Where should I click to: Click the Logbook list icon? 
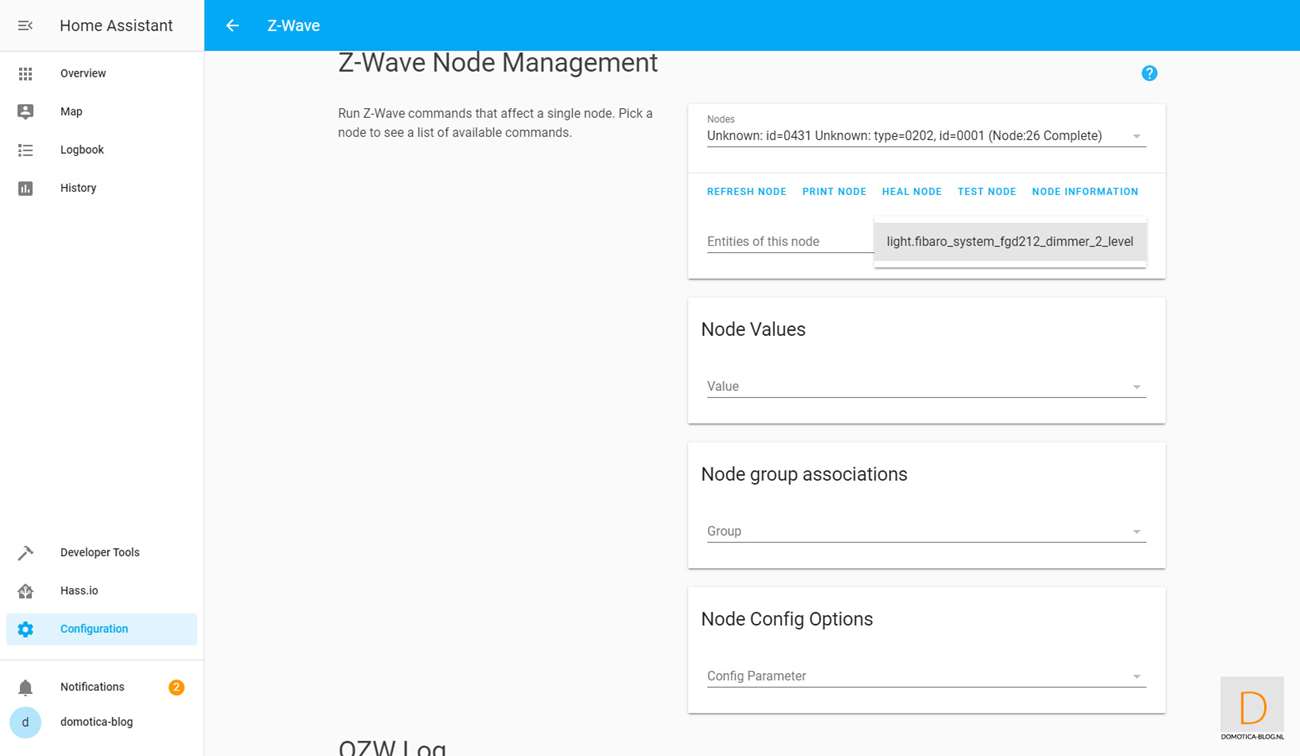(25, 150)
